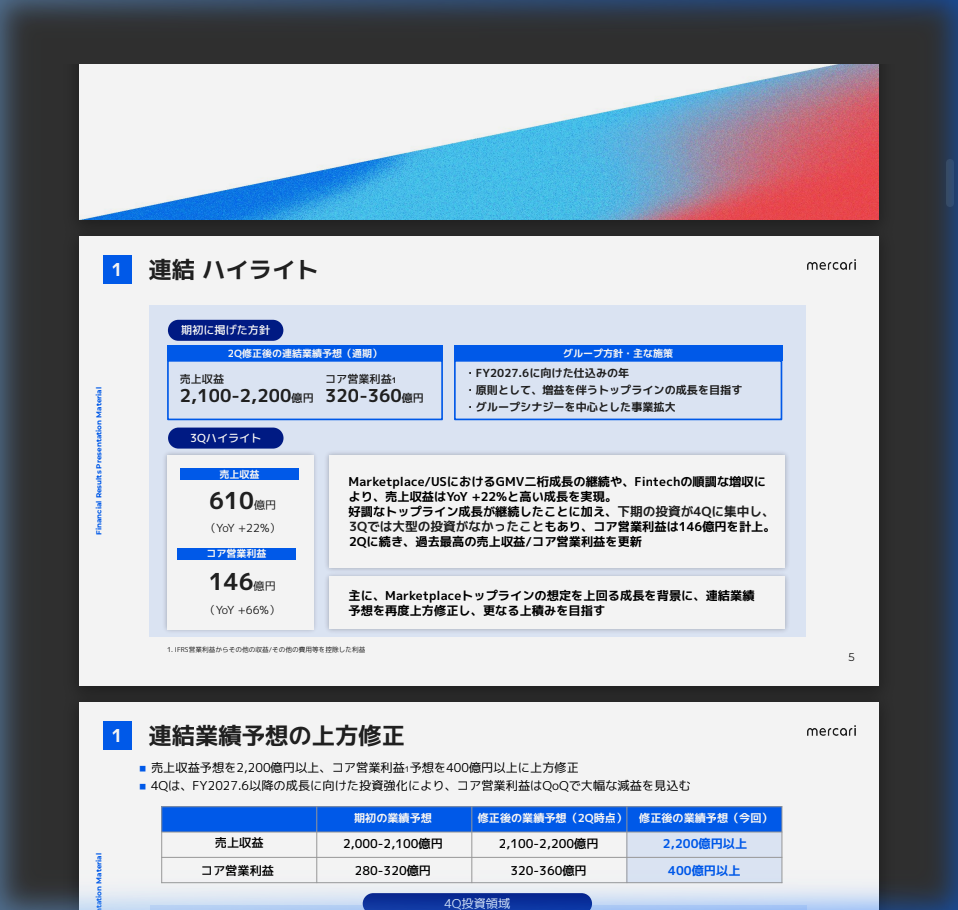Click the paragraph starting 主に、Marketplaceトップラインの想定
The width and height of the screenshot is (958, 910).
[551, 603]
